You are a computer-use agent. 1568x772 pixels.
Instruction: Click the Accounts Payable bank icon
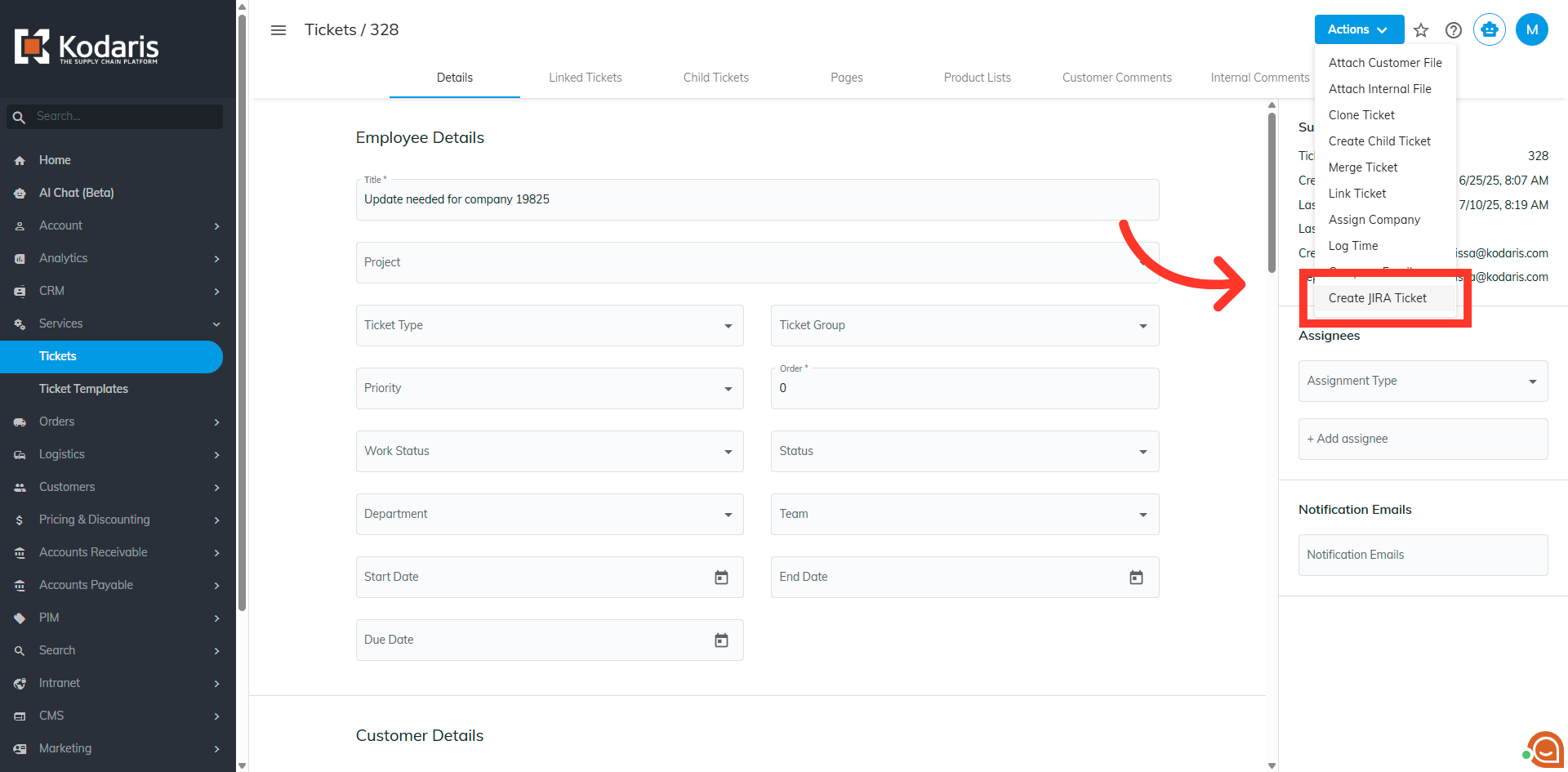(x=20, y=586)
